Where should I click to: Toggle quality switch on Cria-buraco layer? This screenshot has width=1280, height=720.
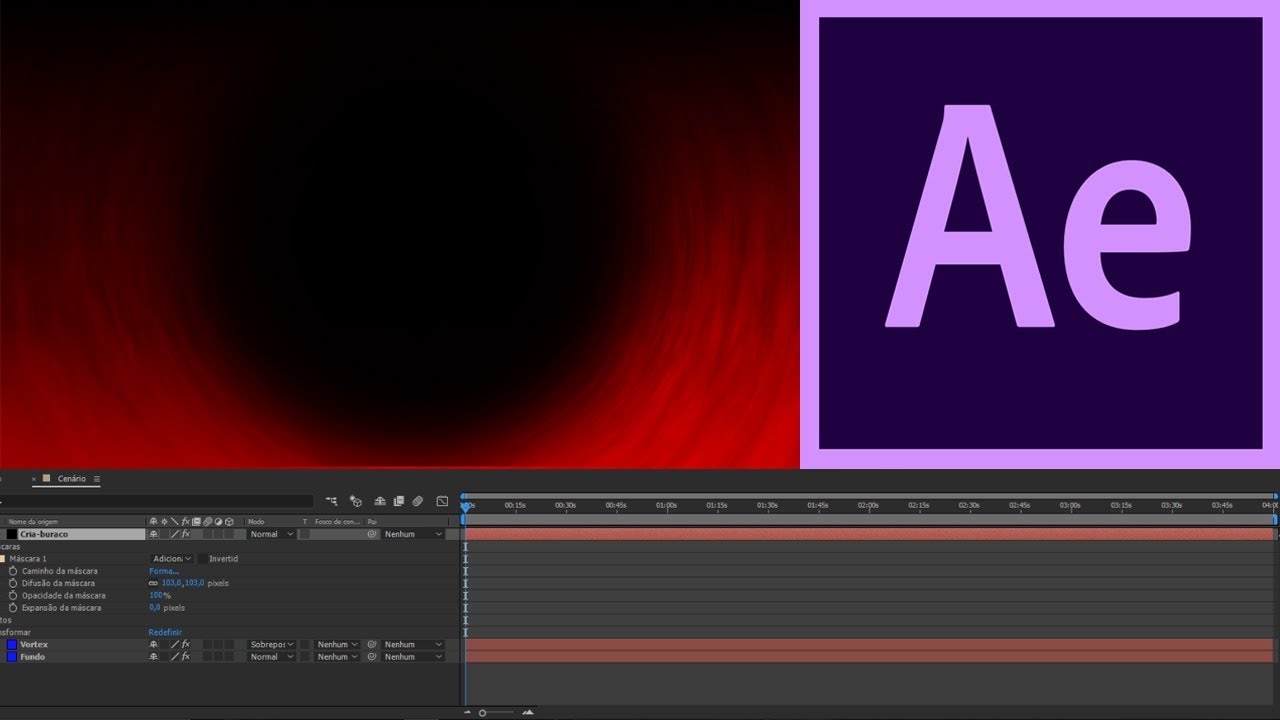tap(174, 534)
